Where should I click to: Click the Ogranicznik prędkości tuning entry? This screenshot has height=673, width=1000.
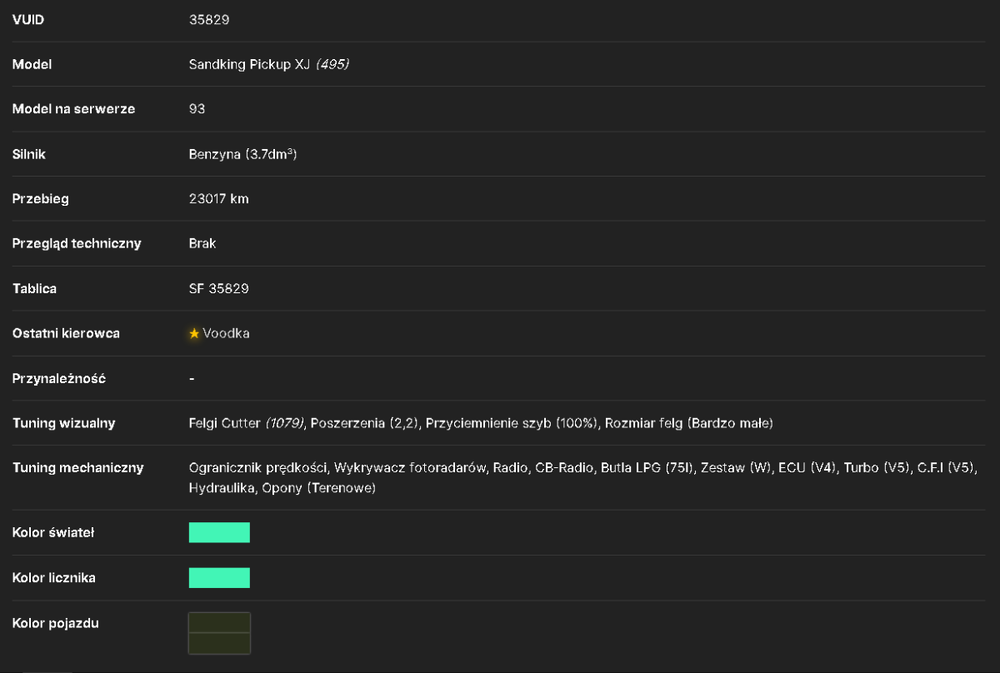[x=258, y=468]
